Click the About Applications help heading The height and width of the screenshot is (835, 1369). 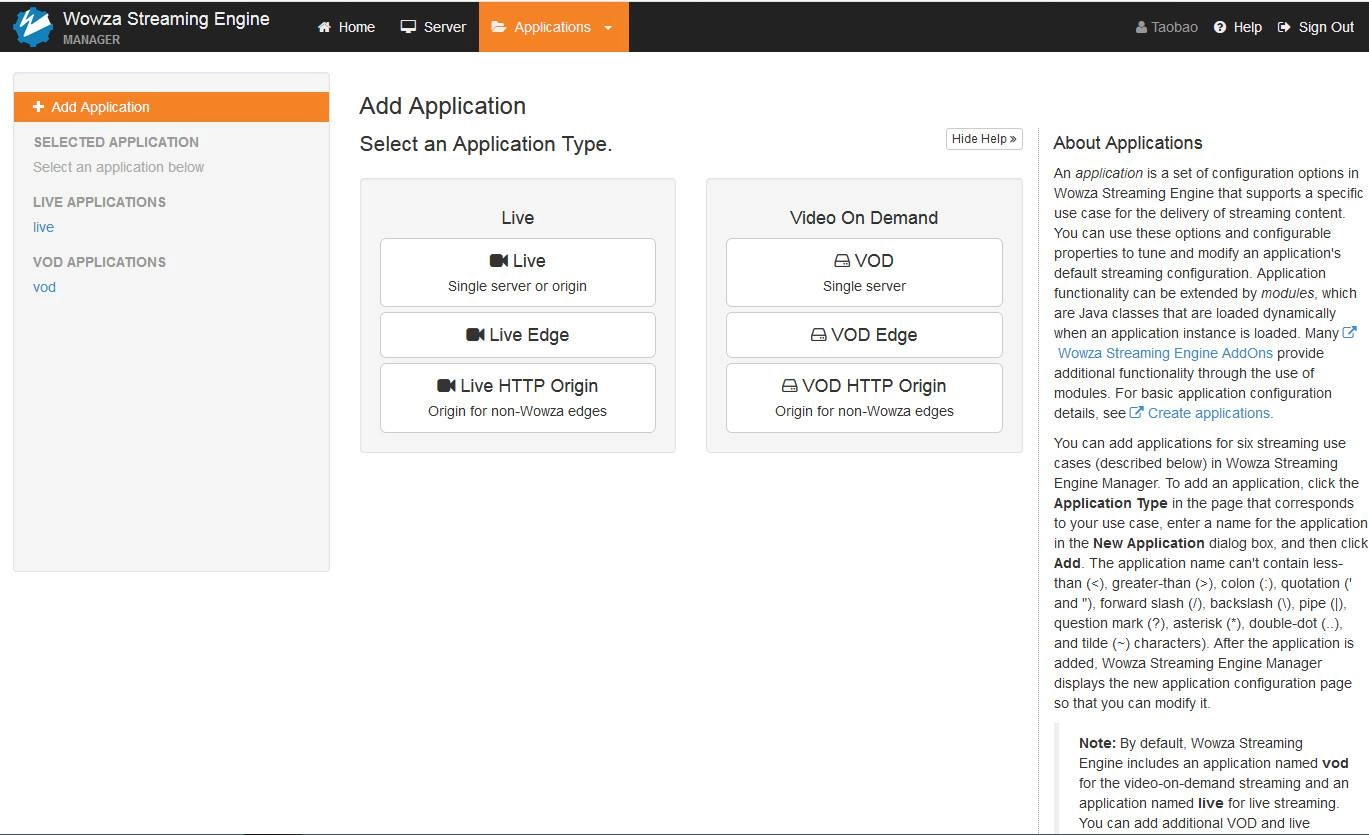1128,143
